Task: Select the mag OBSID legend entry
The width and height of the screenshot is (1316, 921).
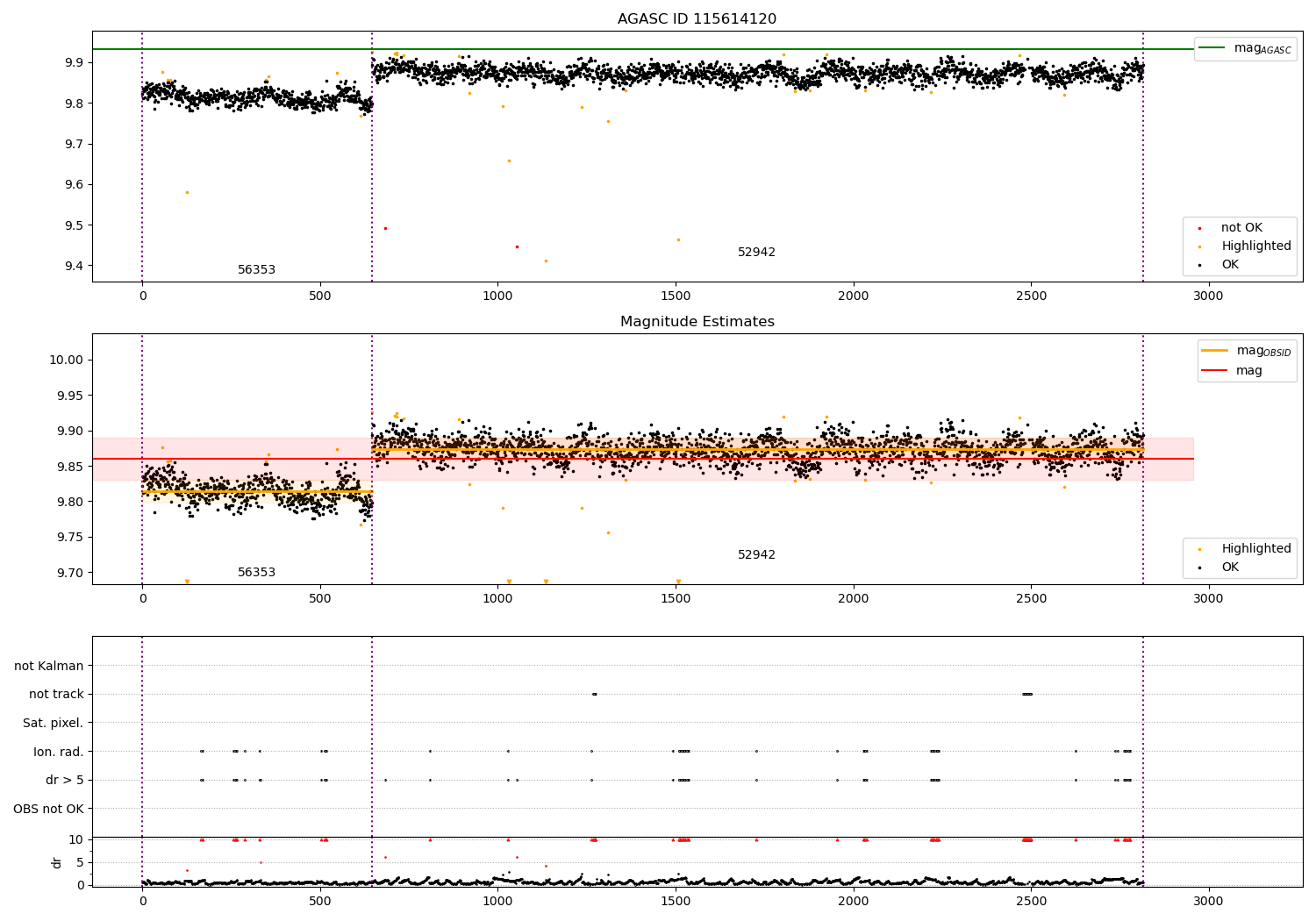Action: [1247, 351]
